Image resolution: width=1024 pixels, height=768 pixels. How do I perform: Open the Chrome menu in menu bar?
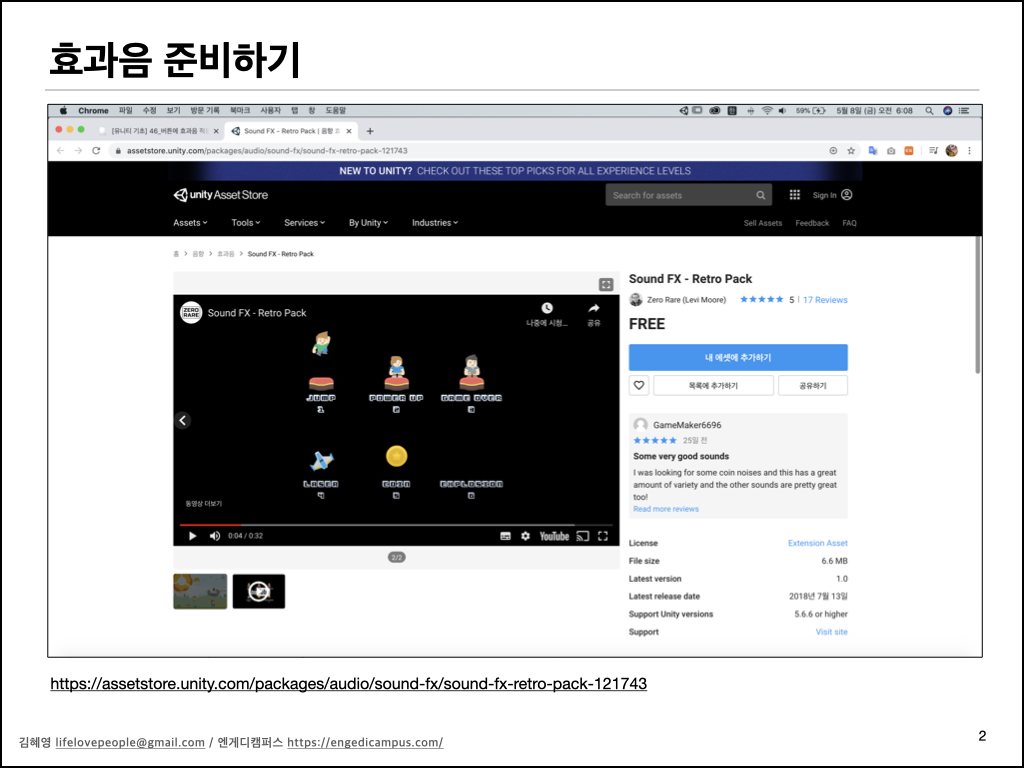click(x=93, y=111)
